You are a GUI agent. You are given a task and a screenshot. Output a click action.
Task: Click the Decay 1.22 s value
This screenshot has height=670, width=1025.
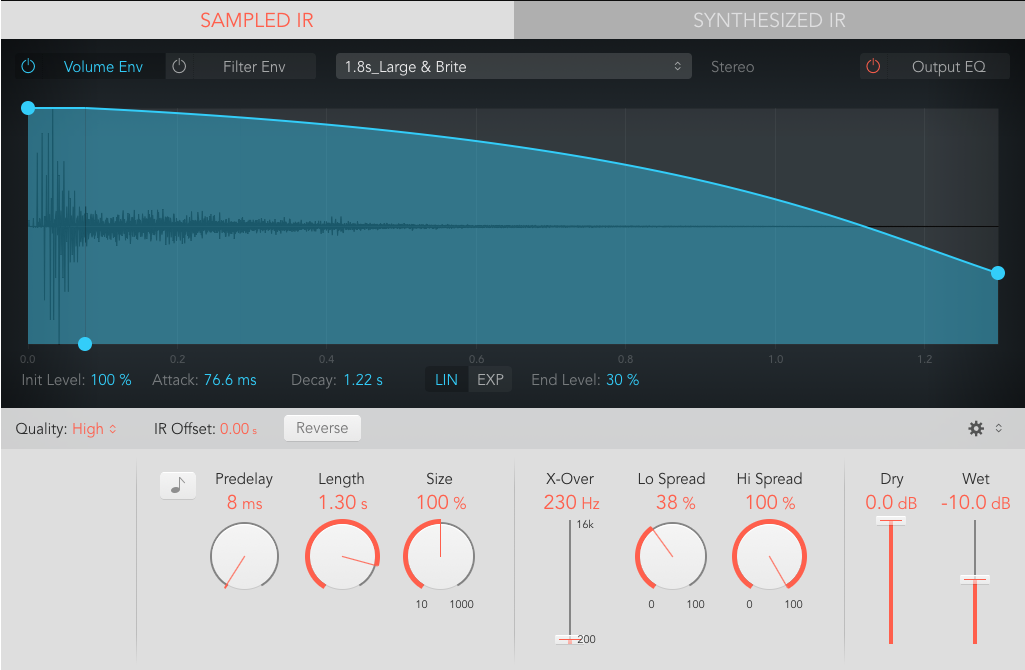point(363,380)
